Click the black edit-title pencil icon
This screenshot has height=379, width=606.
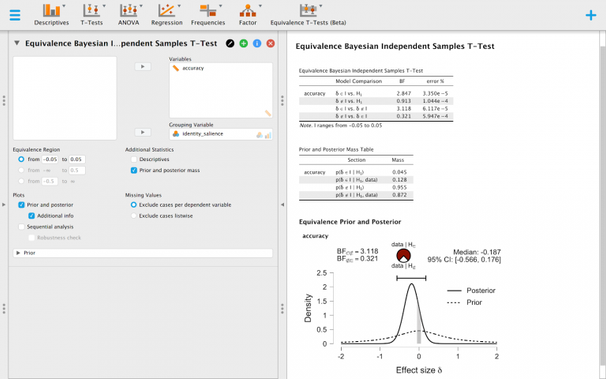pos(230,43)
